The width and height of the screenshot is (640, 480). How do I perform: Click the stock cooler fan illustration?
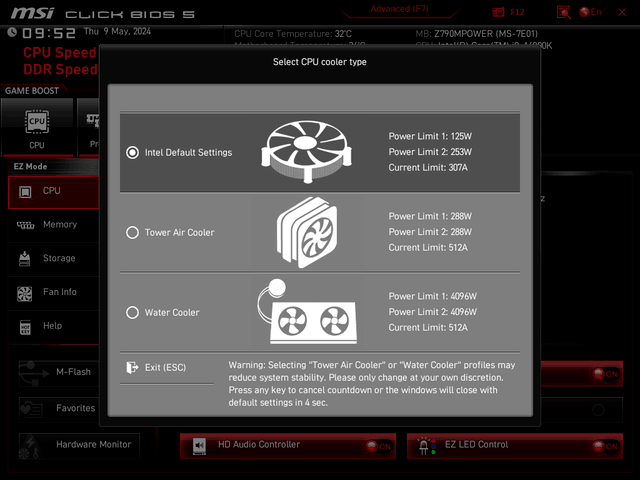tap(307, 151)
